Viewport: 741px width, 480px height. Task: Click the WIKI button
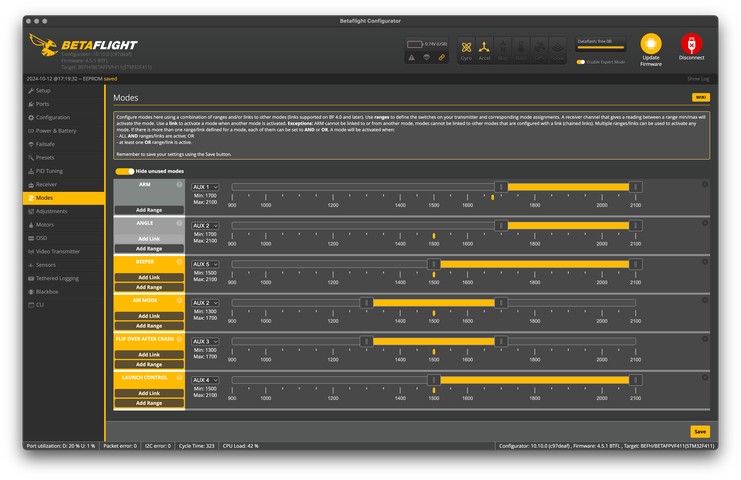point(701,97)
